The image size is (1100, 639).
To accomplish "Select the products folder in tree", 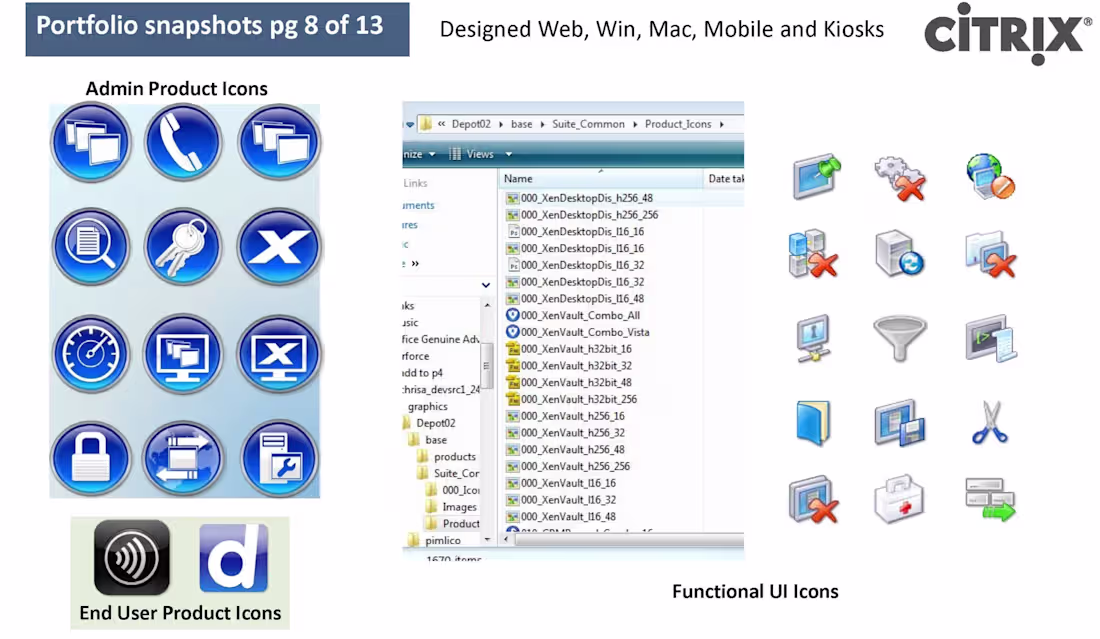I will click(447, 457).
